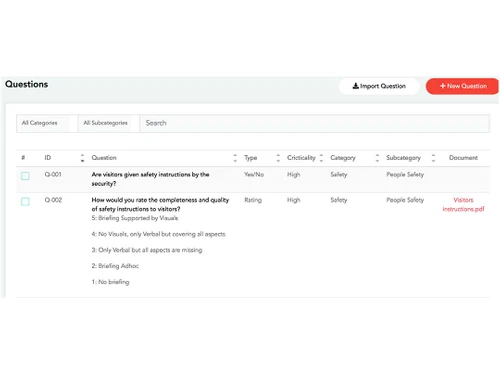Viewport: 500px width, 375px height.
Task: Click '1: No briefing' rating option
Action: 110,282
